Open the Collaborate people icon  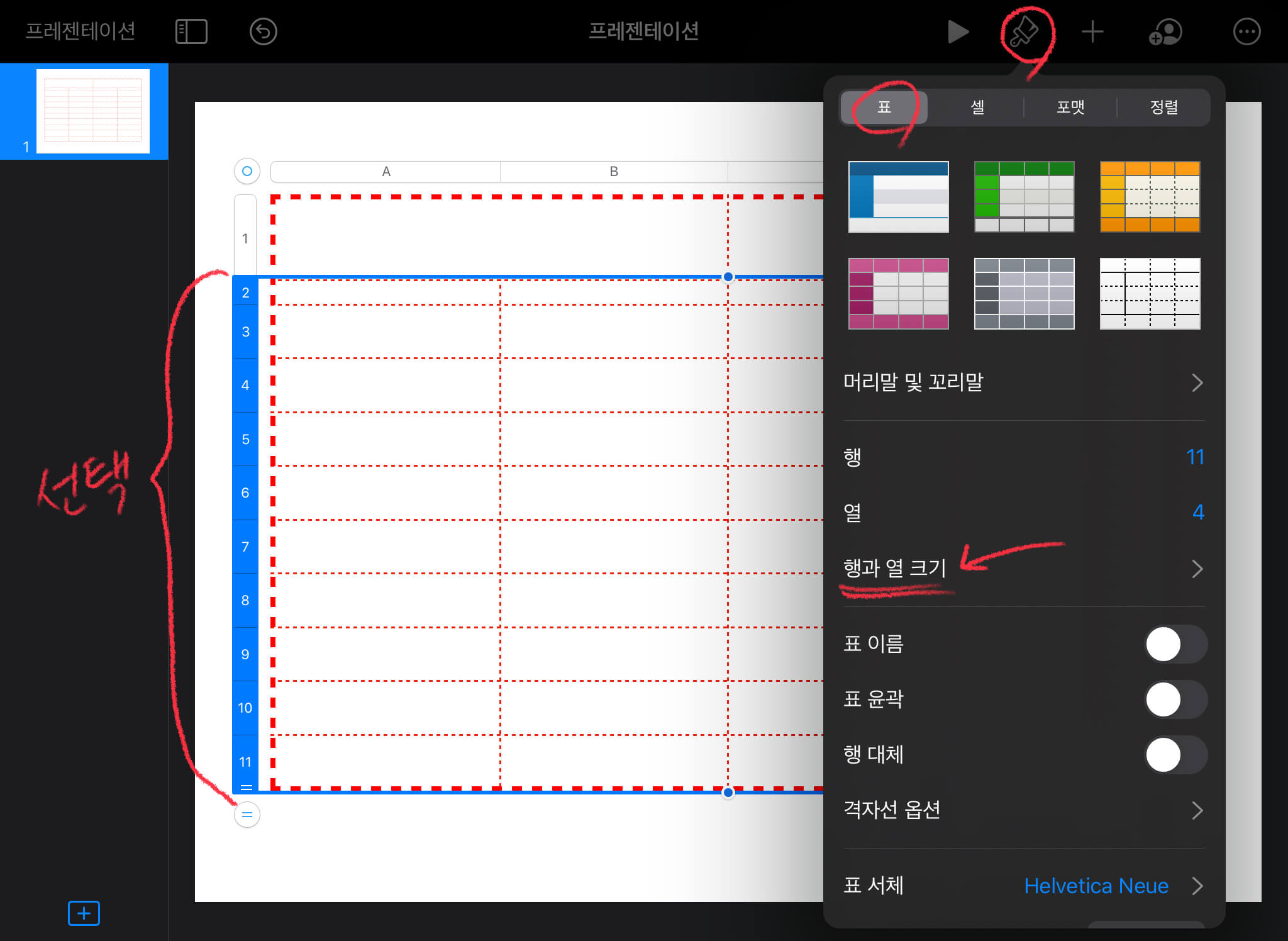(x=1165, y=31)
